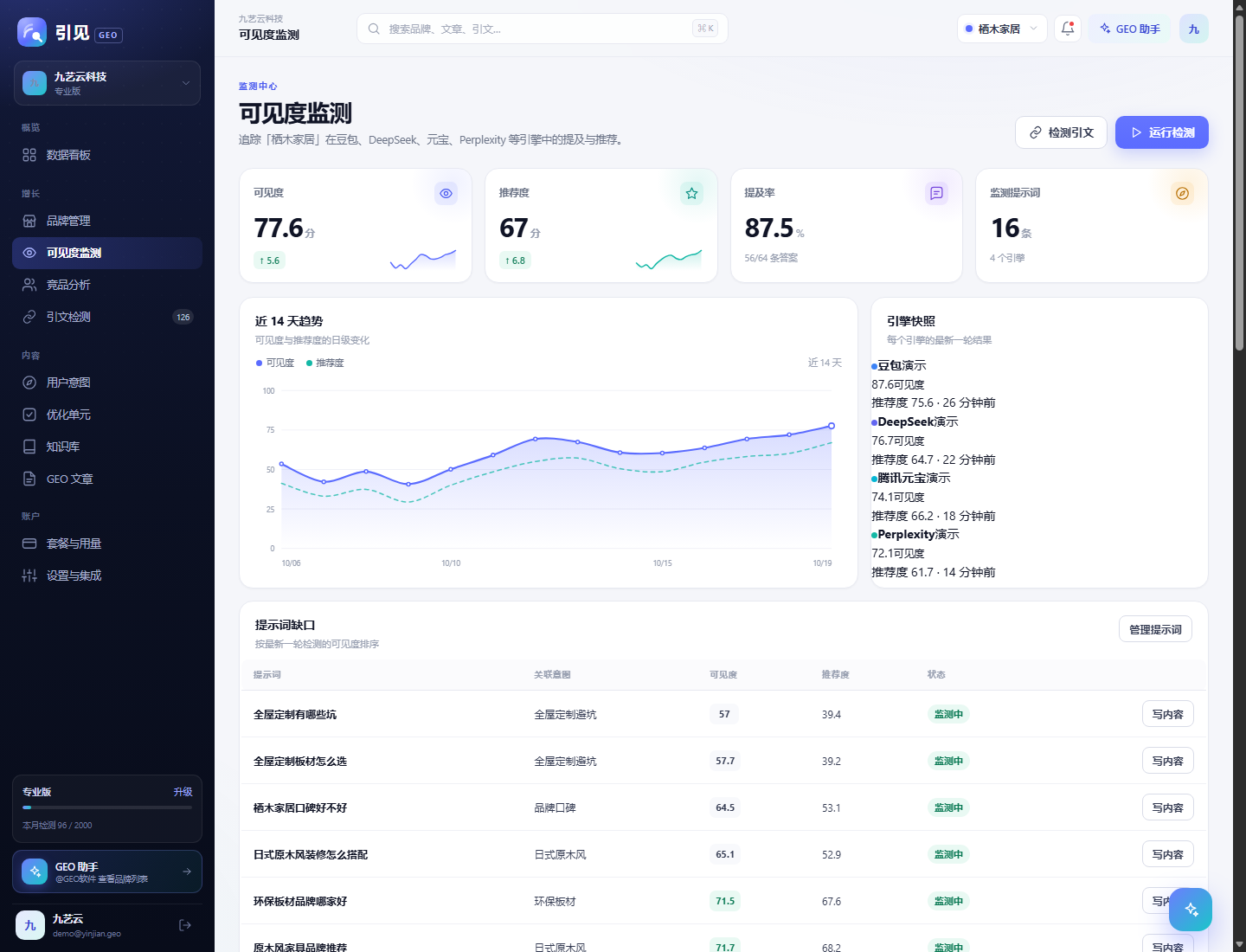Click the 全屋定制板材怎么选 prompt row
1246x952 pixels.
coord(723,761)
